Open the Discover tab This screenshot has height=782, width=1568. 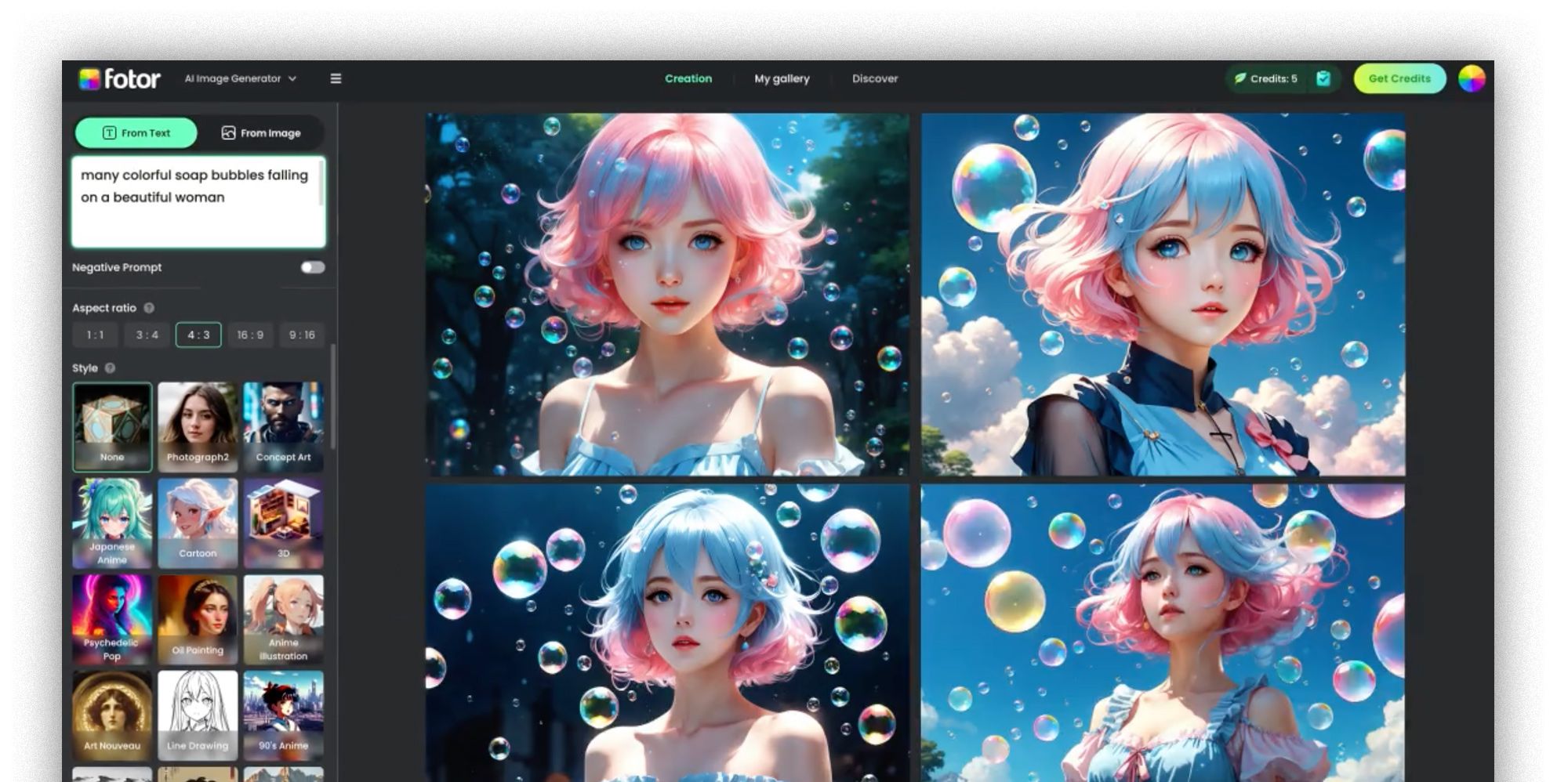(875, 78)
